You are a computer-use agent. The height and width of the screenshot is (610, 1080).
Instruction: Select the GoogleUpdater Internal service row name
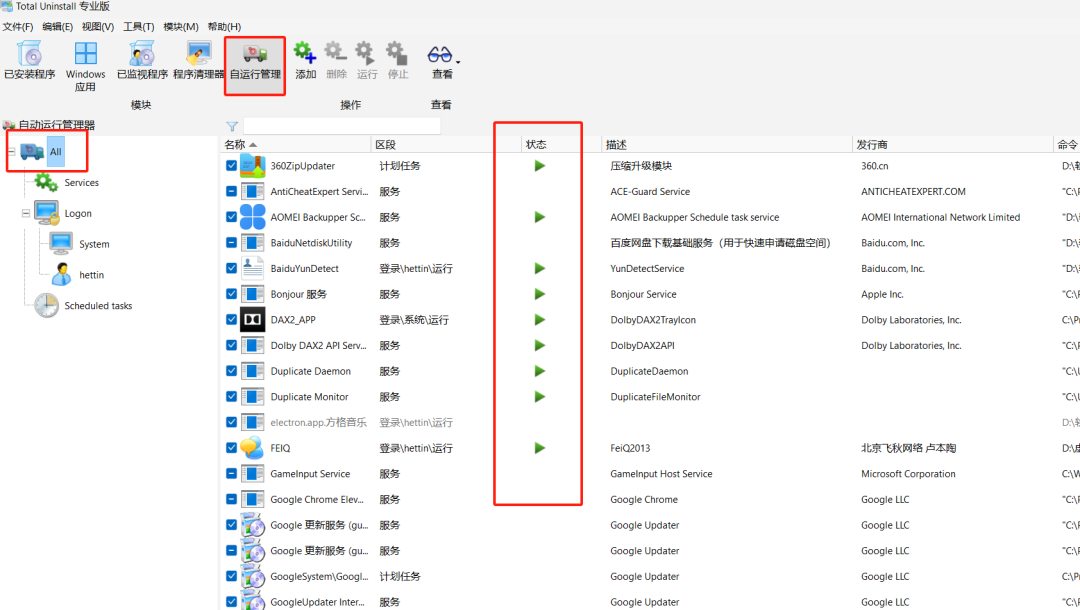click(x=318, y=602)
